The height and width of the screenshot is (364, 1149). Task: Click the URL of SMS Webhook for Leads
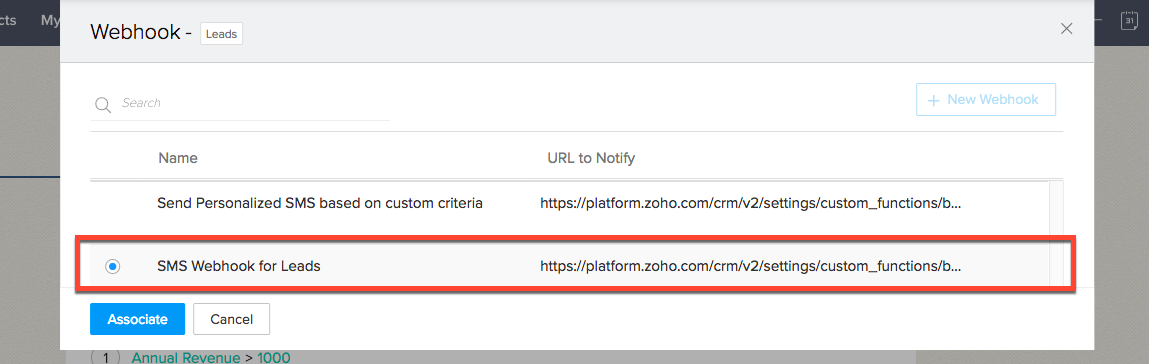coord(750,267)
